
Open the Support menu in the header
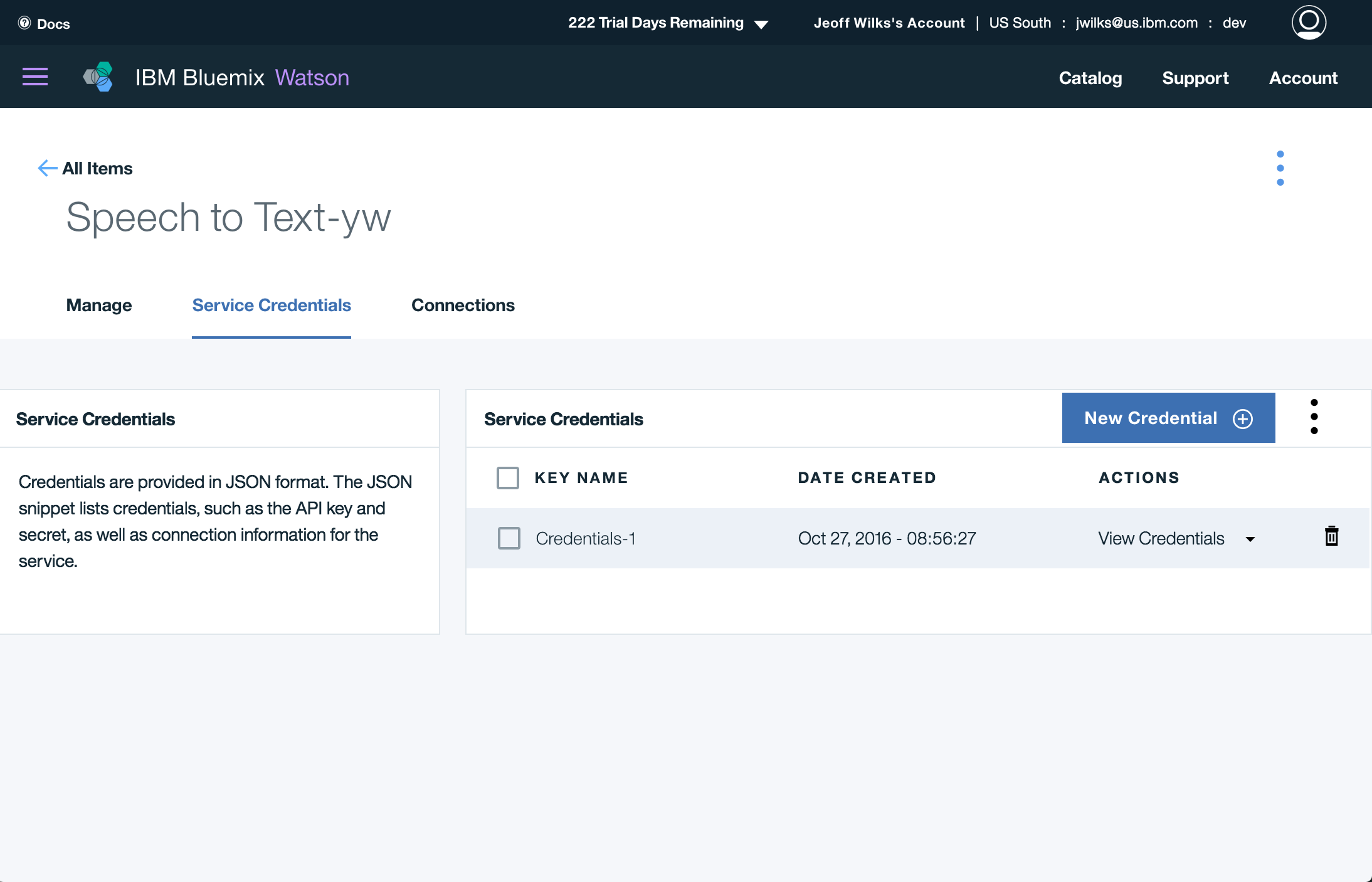1195,78
